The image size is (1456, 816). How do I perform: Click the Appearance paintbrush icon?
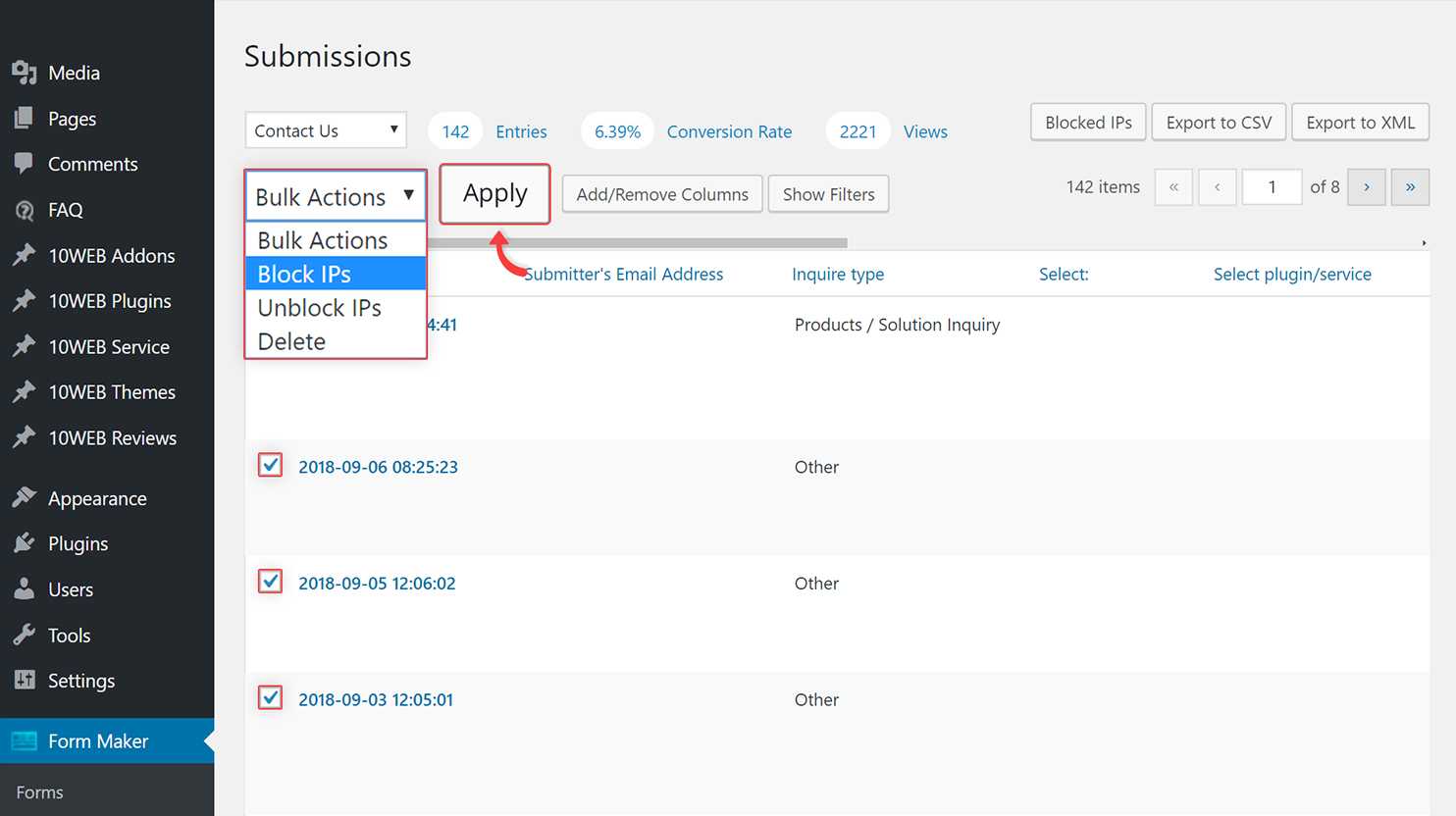tap(25, 498)
